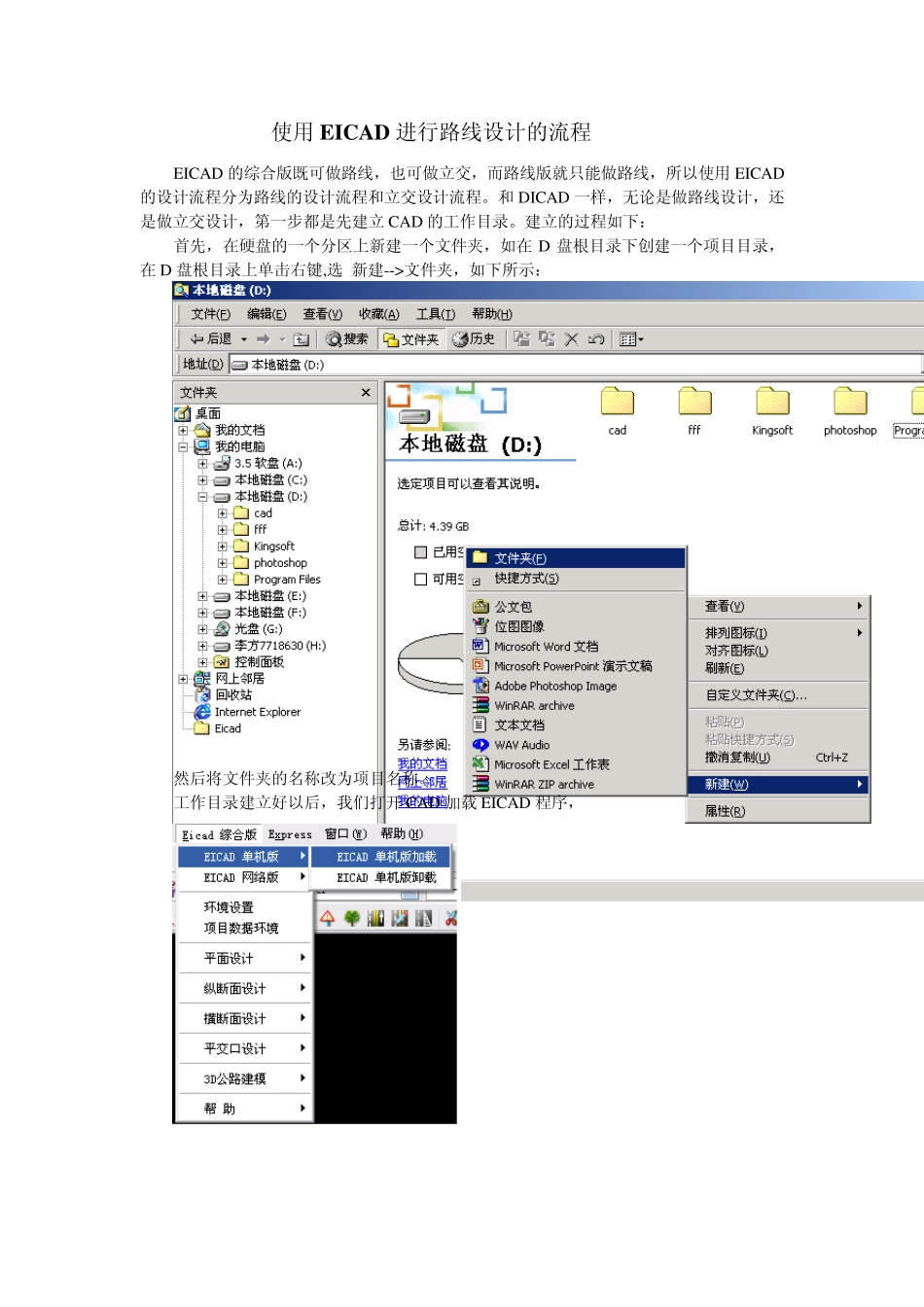Choose Microsoft Word 文档 in New submenu
Screen dimensions: 924x1307
(577, 647)
